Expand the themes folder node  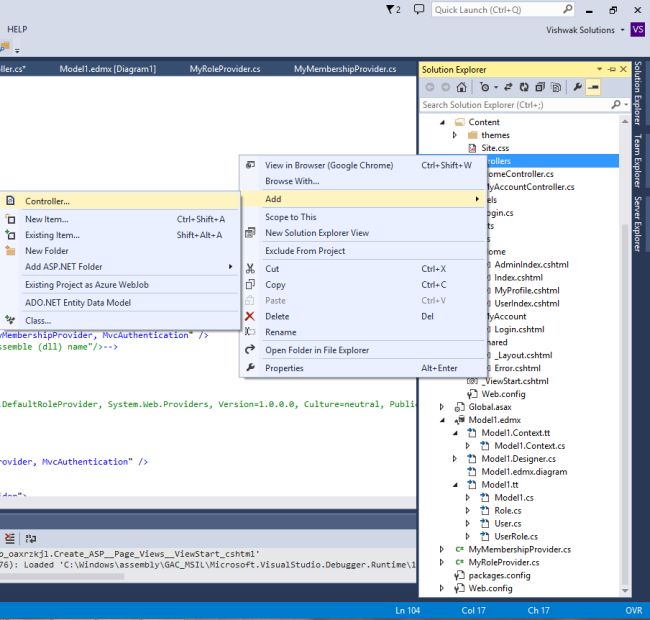click(456, 135)
